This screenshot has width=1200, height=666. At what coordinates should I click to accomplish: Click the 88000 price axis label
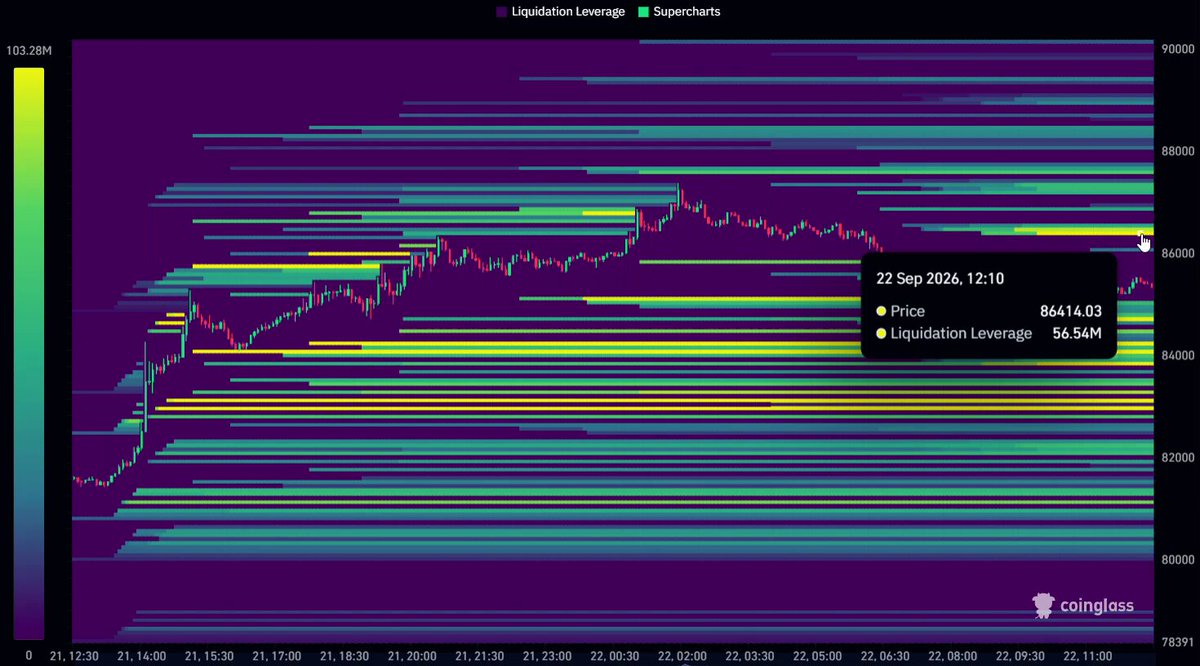tap(1176, 151)
